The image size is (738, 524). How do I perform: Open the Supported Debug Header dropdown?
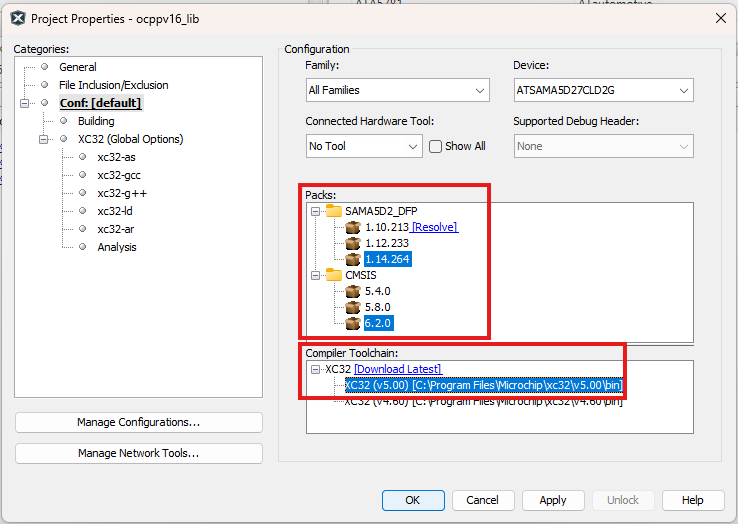click(603, 146)
